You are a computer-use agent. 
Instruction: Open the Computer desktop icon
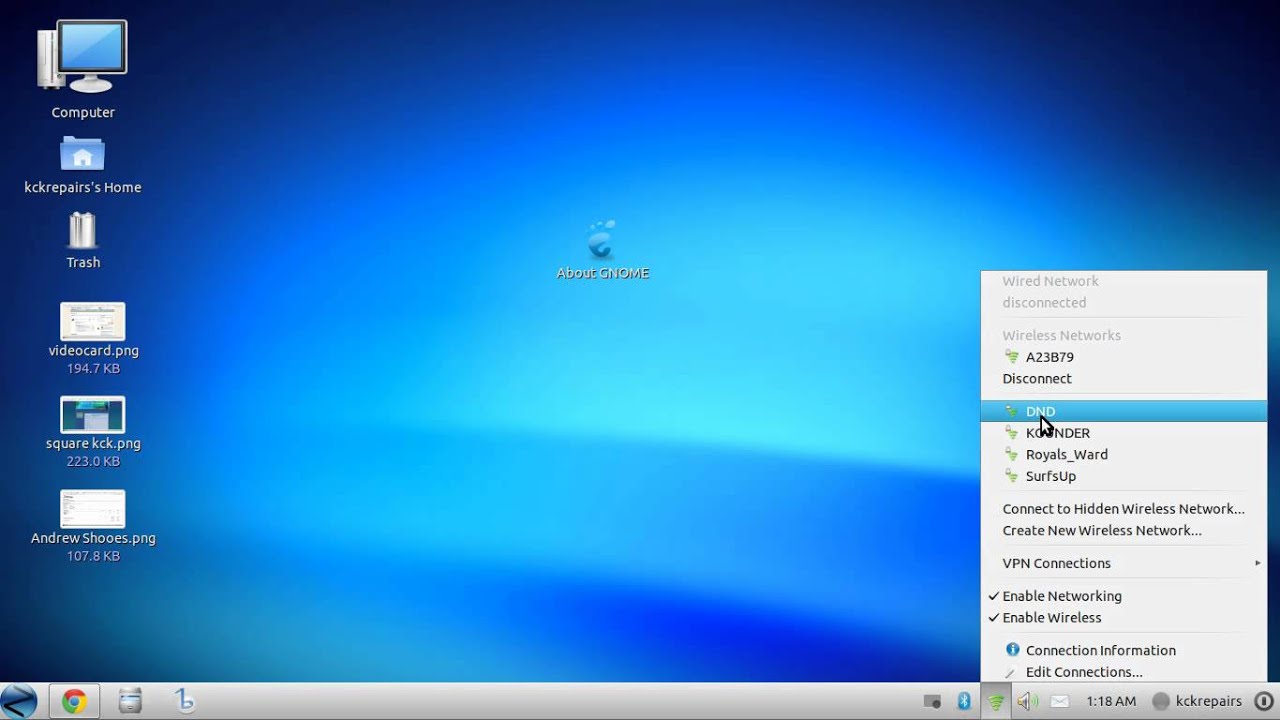[x=83, y=56]
